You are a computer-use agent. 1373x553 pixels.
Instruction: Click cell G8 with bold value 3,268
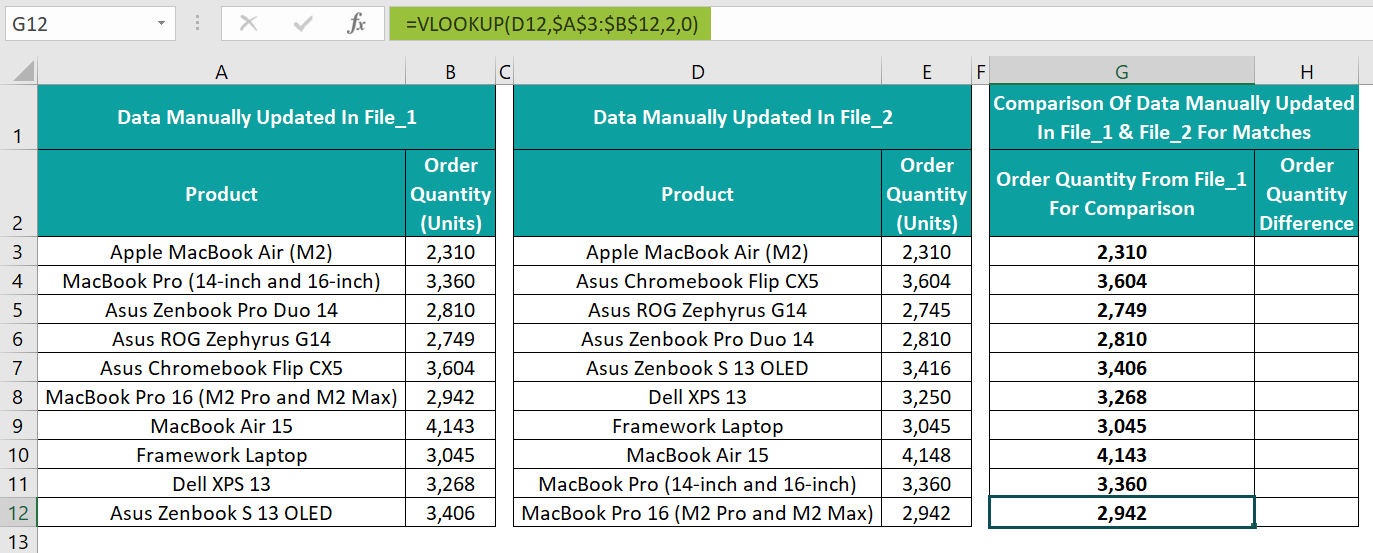click(1122, 397)
